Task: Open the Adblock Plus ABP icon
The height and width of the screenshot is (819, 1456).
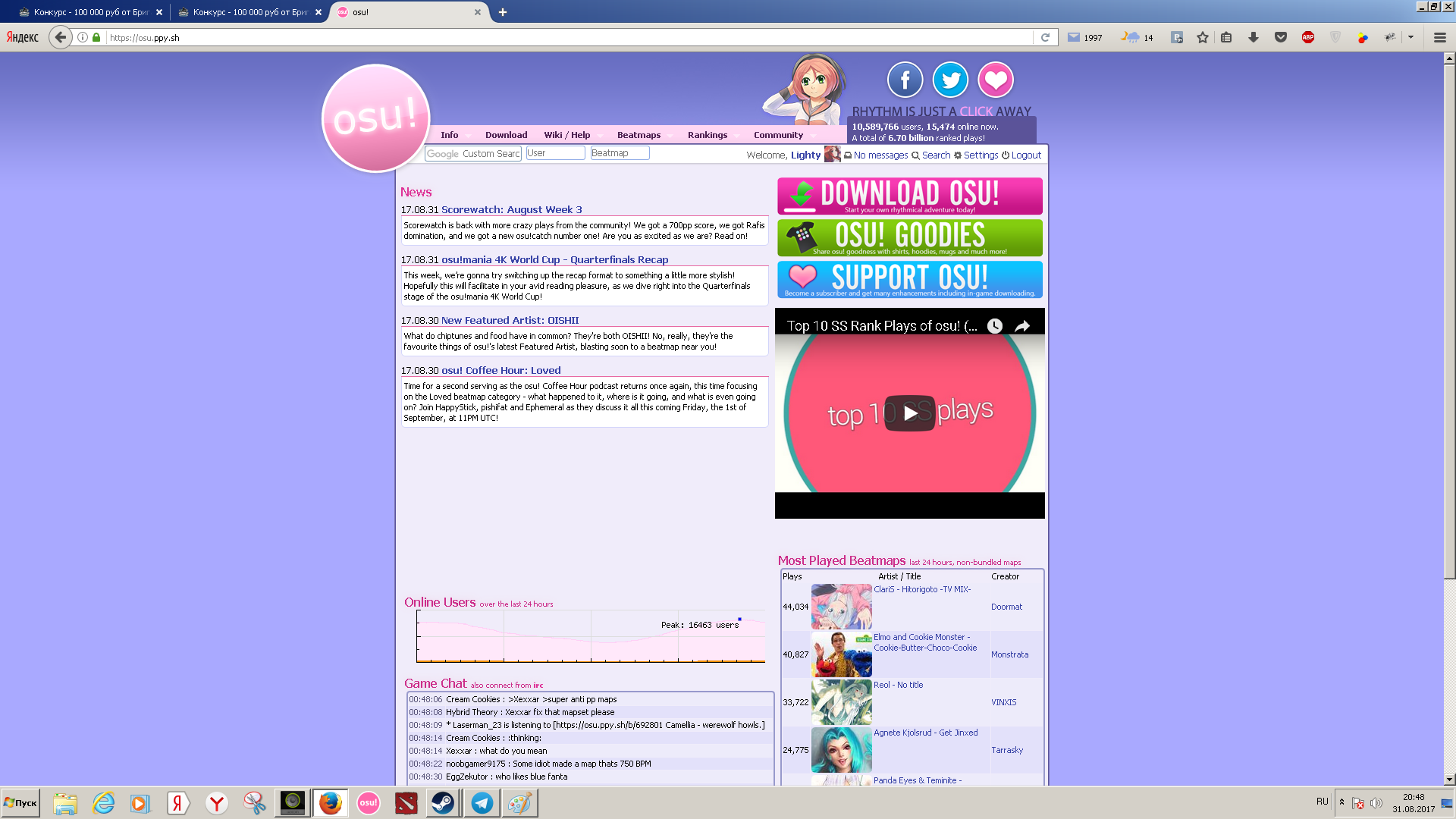Action: [1308, 37]
